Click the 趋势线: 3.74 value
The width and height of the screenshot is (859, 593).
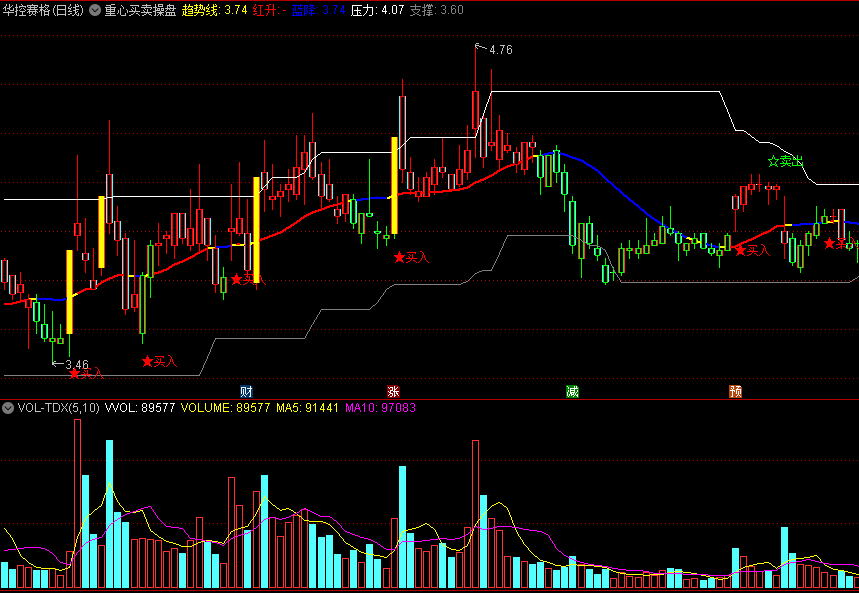[214, 10]
